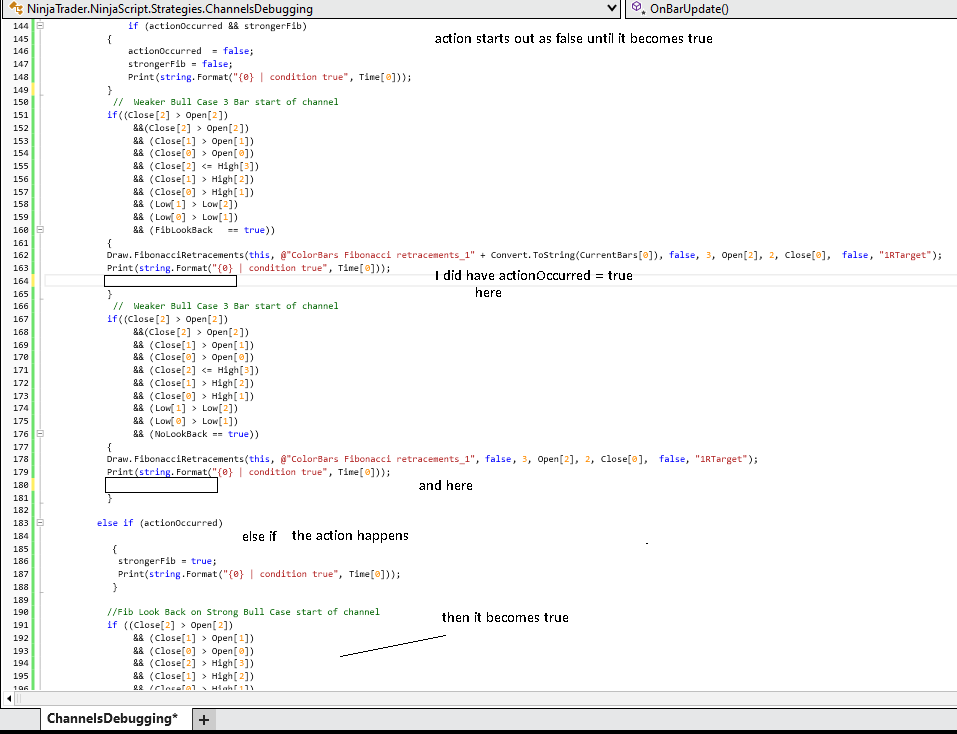Place cursor on 'actionOccurred = false;' line 146
The image size is (957, 734).
click(x=190, y=51)
